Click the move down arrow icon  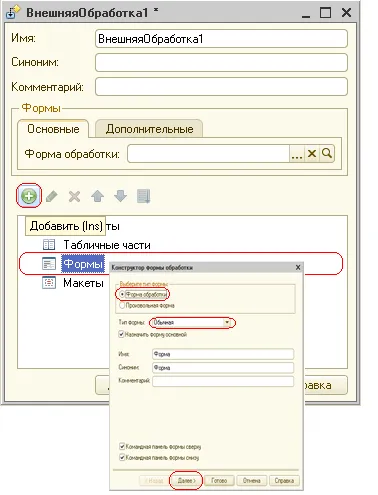tap(120, 196)
